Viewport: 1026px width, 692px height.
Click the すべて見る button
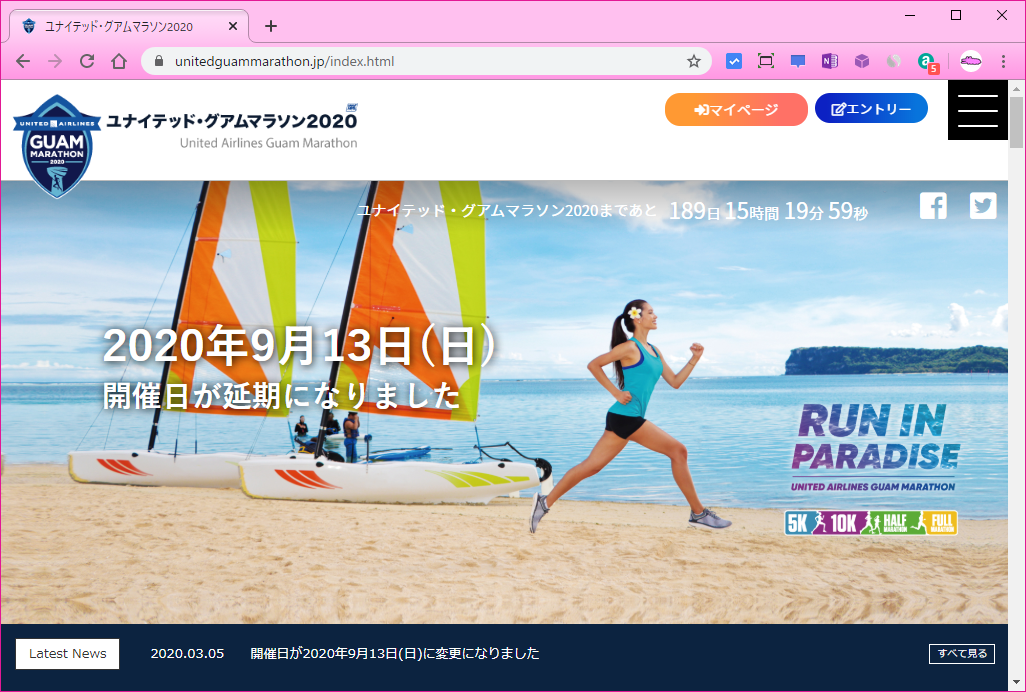962,653
